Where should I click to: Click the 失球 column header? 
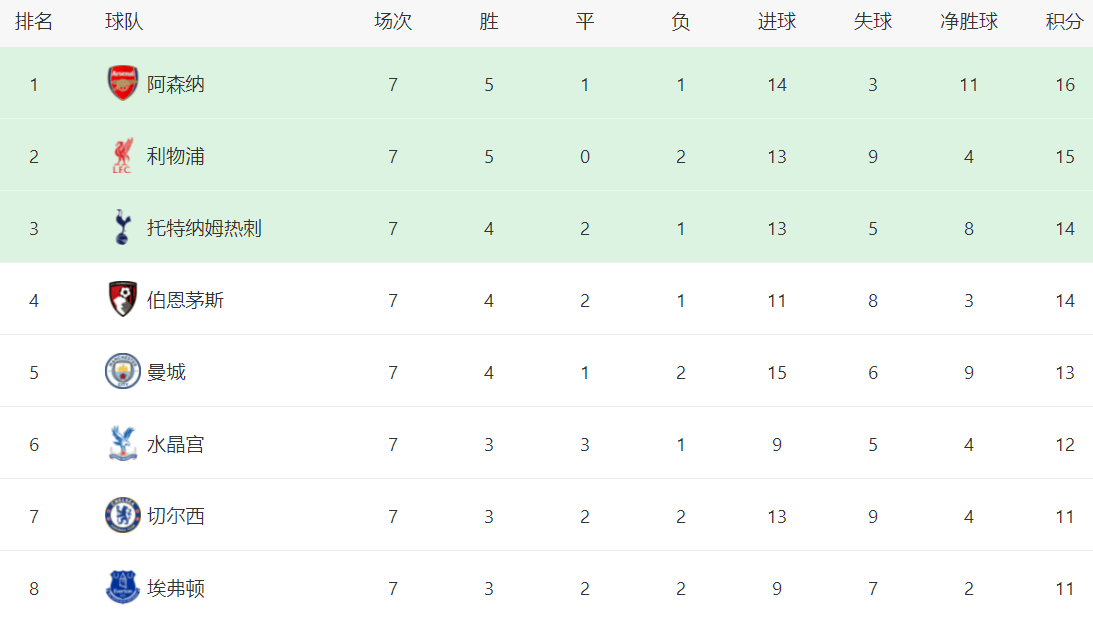tap(872, 22)
